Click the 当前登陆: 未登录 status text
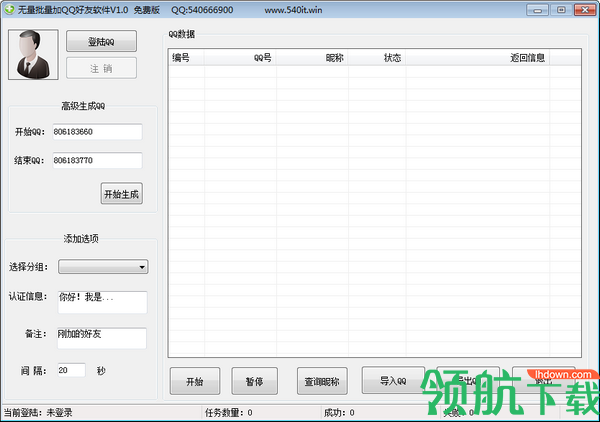The width and height of the screenshot is (600, 422). (38, 412)
